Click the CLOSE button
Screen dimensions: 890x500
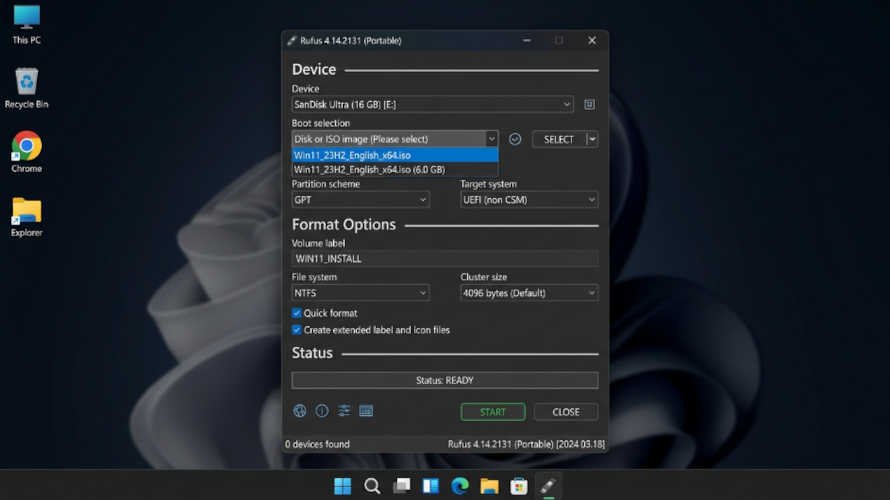click(566, 412)
